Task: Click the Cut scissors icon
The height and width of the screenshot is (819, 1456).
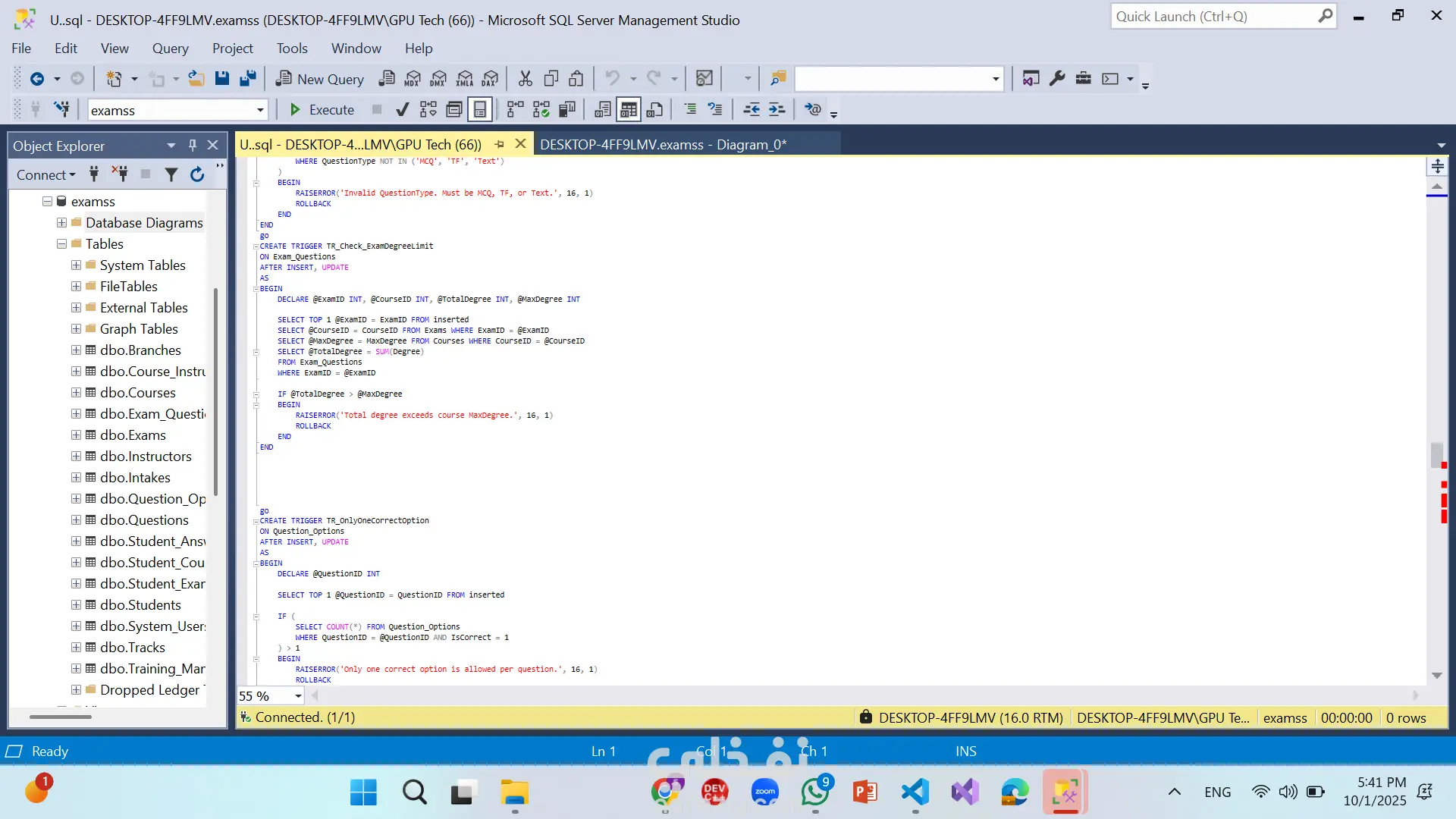Action: point(525,79)
